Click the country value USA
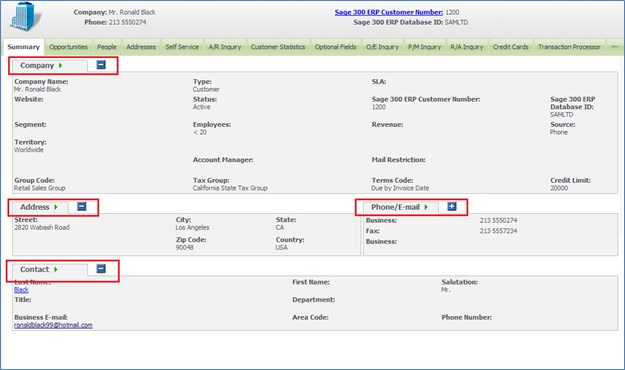625x370 pixels. click(281, 248)
